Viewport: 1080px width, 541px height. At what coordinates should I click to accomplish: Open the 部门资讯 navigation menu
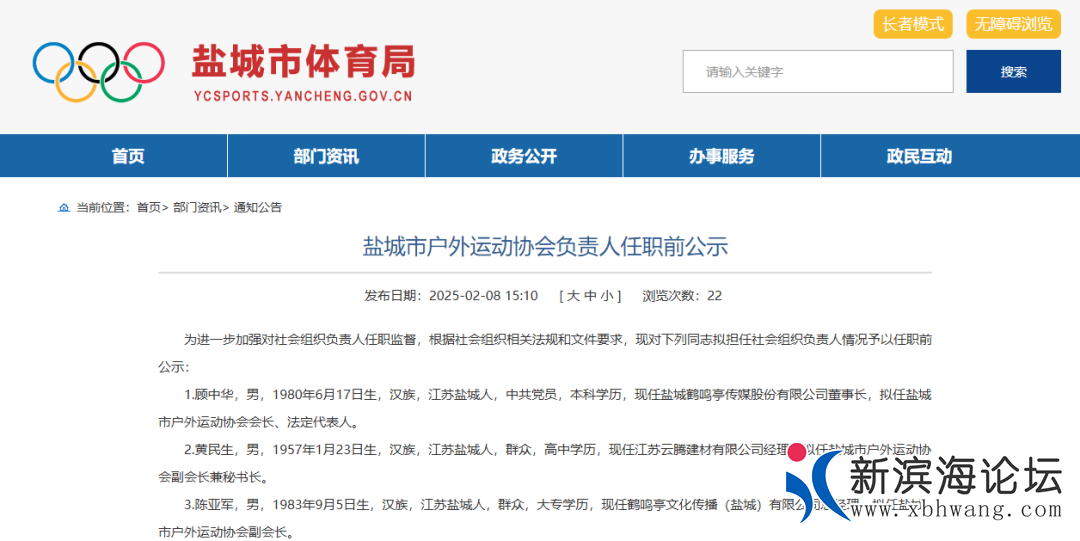326,156
